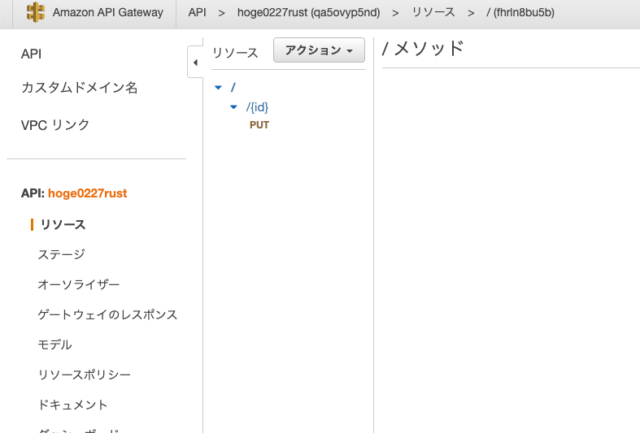The width and height of the screenshot is (640, 433).
Task: Select the root / resource
Action: click(233, 87)
